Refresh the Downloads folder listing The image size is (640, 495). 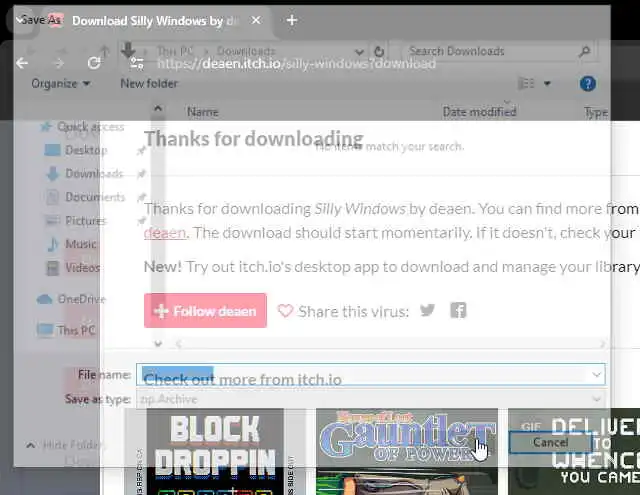(x=379, y=51)
